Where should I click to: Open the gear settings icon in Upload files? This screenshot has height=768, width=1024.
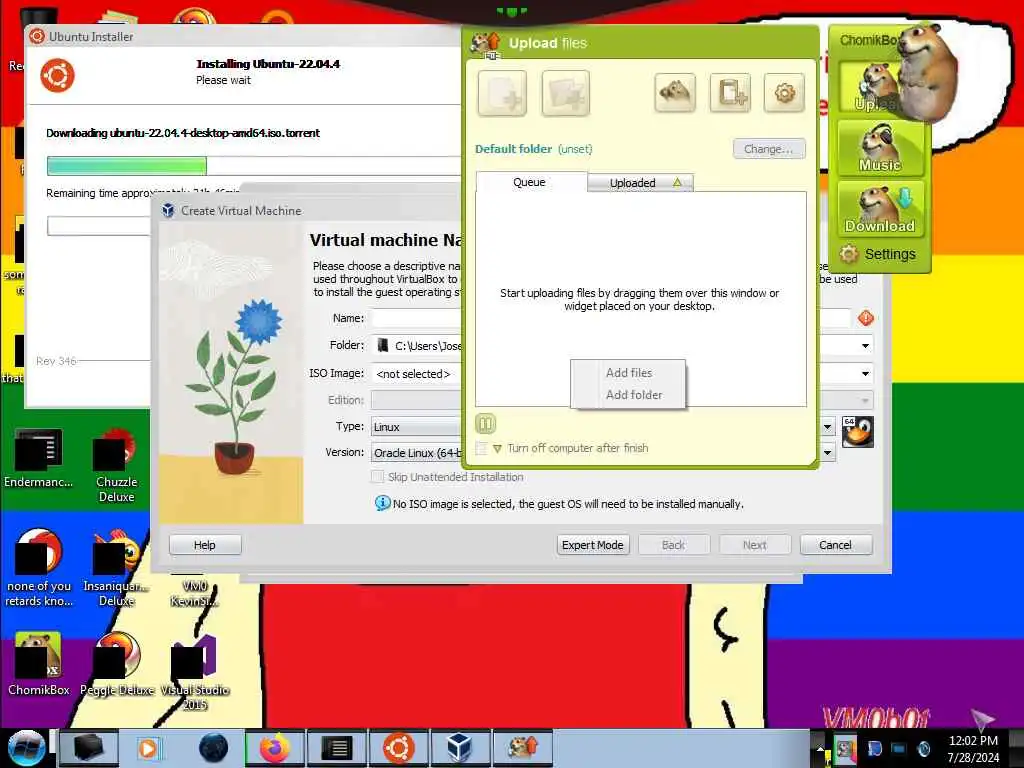point(784,93)
